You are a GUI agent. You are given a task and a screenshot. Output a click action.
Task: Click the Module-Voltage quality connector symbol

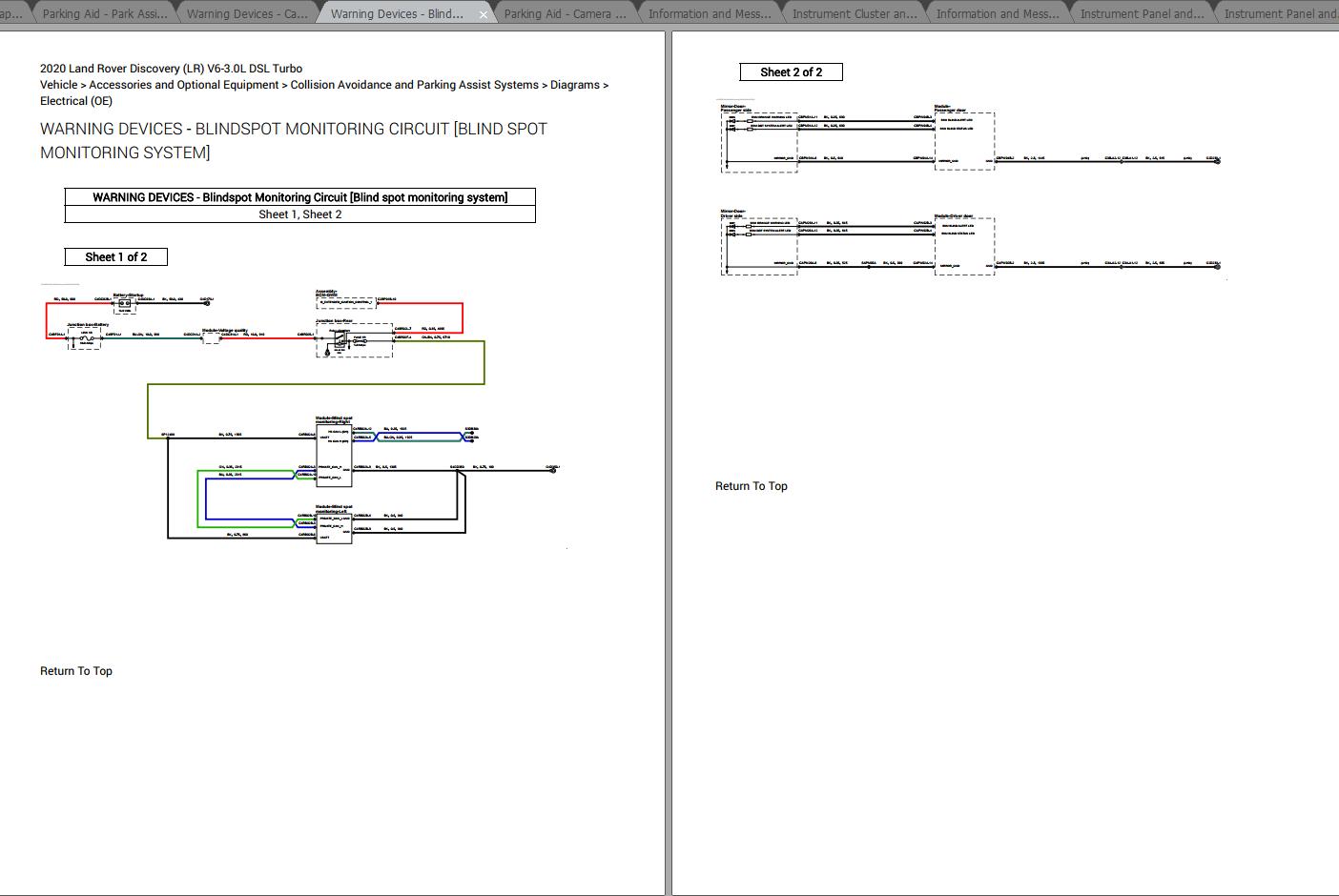212,339
